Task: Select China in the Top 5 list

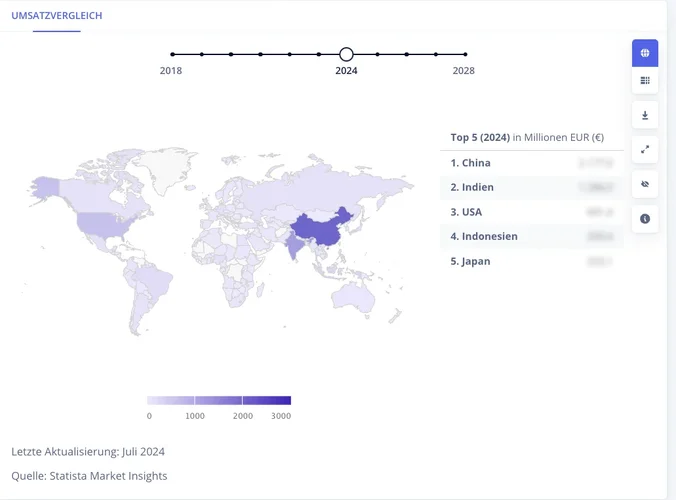Action: point(531,163)
